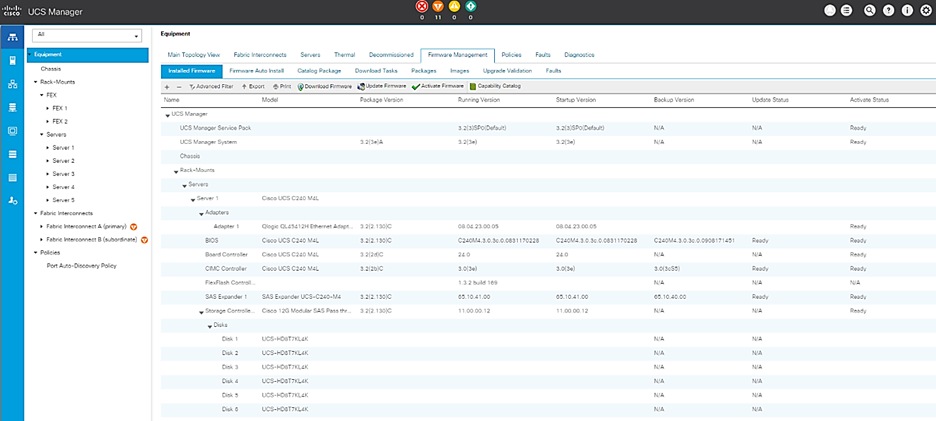Click the warnings teal icon

(x=470, y=7)
